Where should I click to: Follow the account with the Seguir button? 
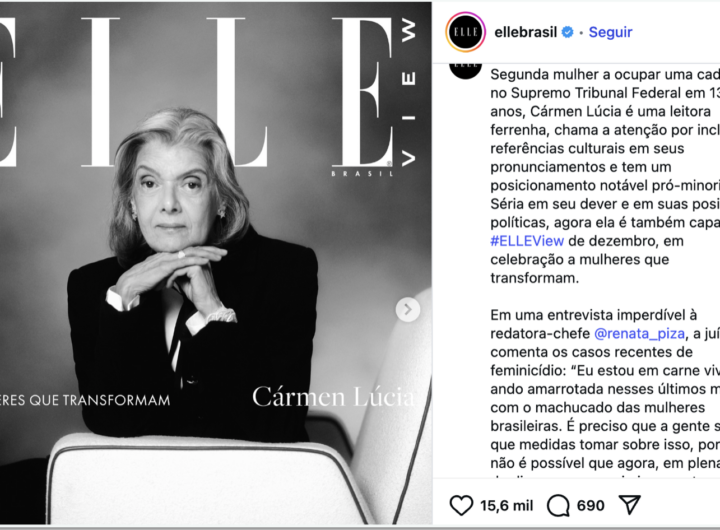610,32
